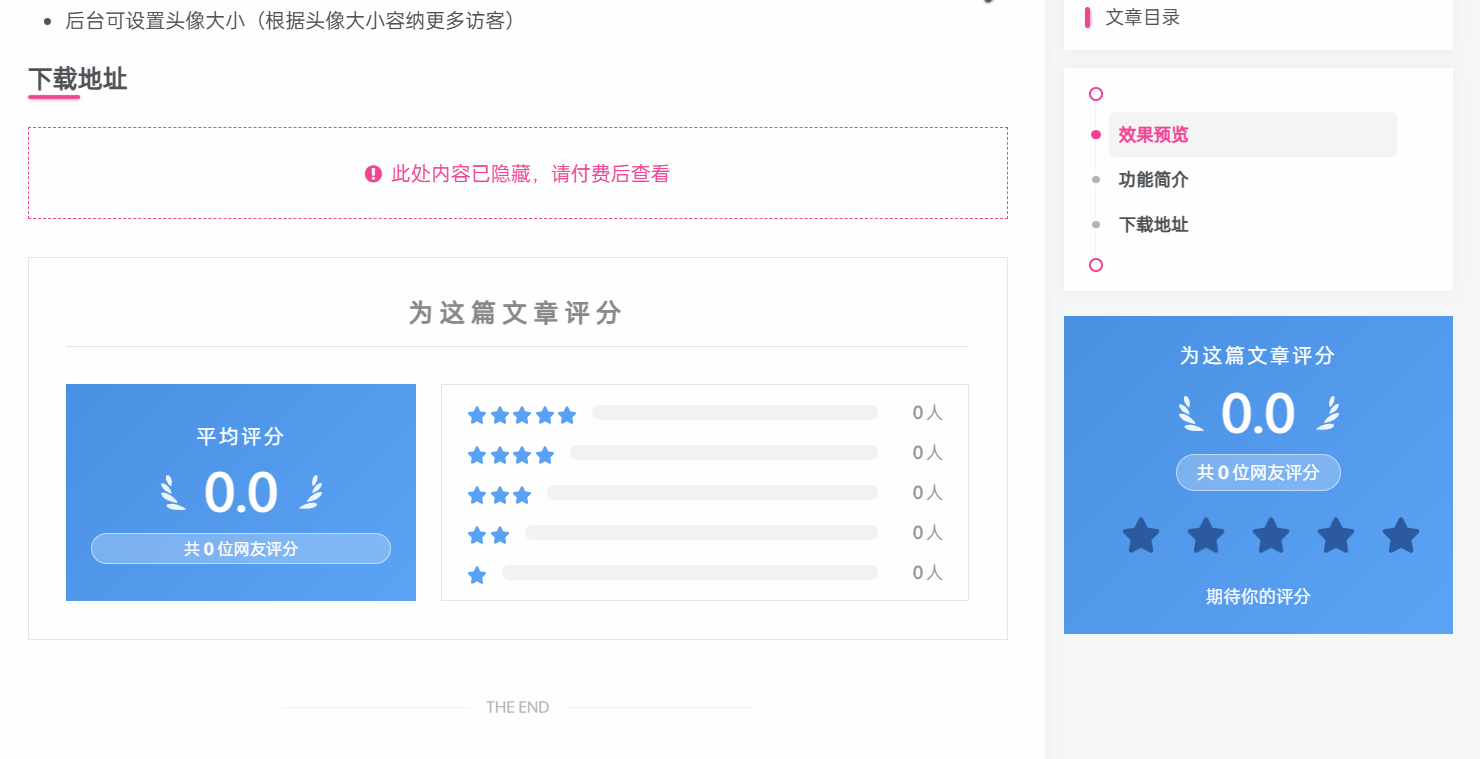Click the fourth star in sidebar rating
This screenshot has height=759, width=1480.
1336,536
